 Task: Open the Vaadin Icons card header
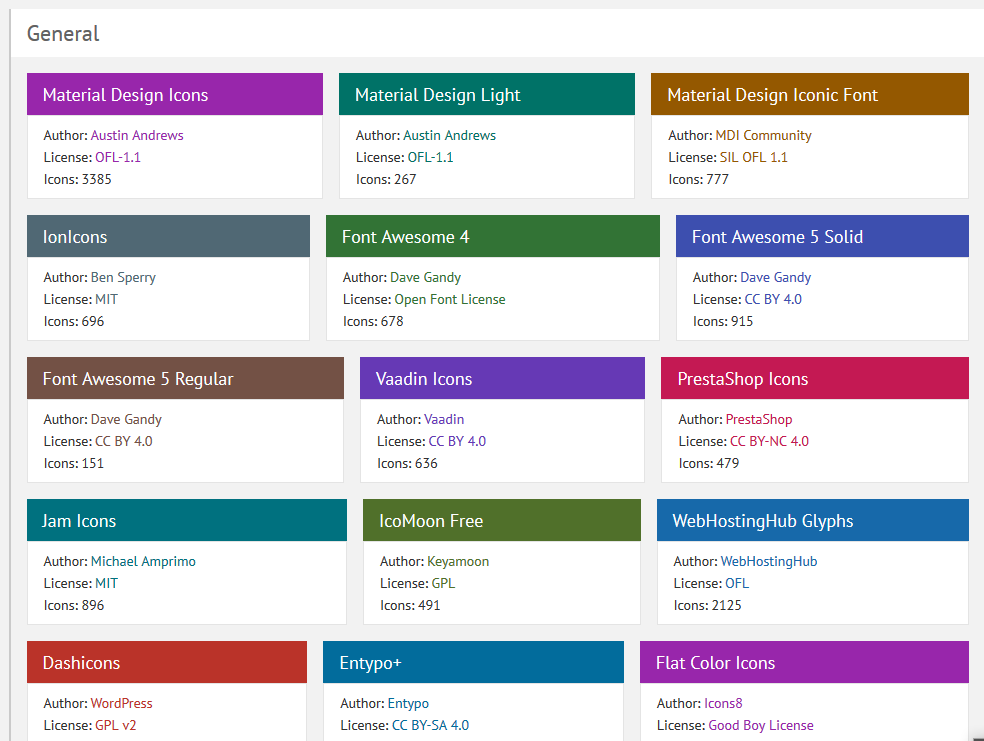pos(502,378)
